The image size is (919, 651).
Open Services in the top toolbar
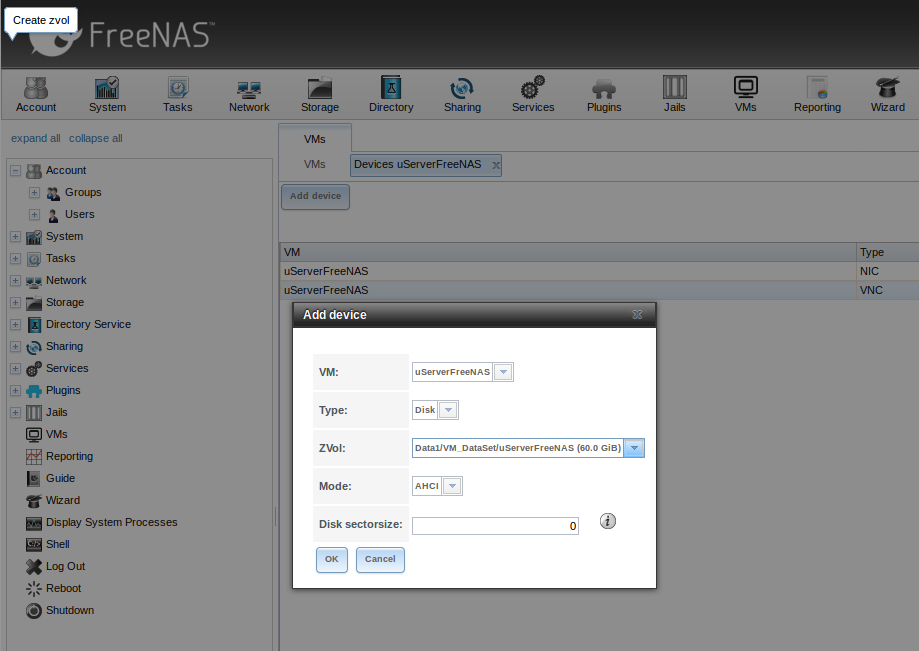tap(533, 94)
